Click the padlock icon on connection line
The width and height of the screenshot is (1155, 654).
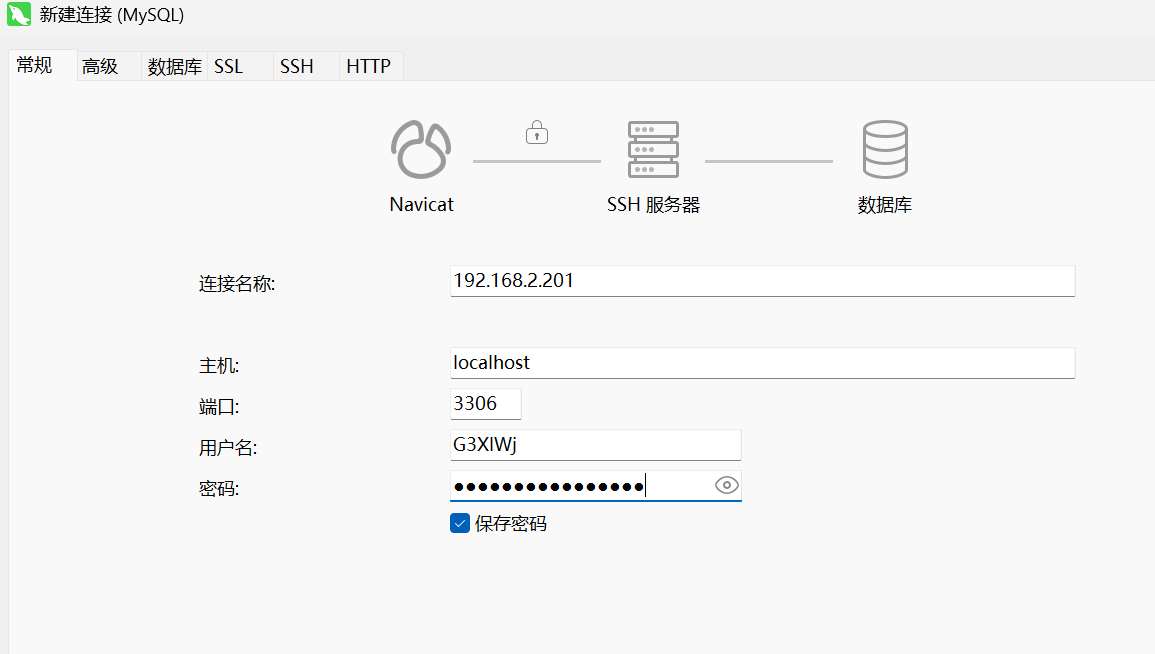tap(537, 132)
